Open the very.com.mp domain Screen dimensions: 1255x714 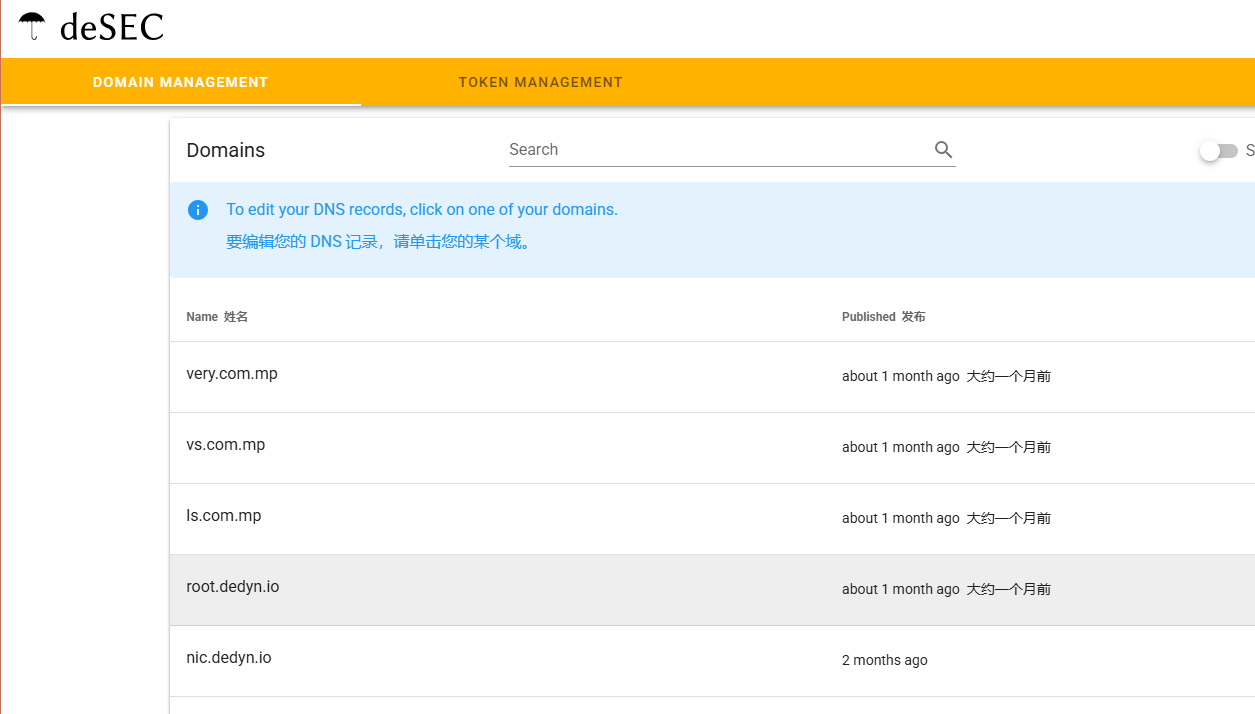point(232,374)
